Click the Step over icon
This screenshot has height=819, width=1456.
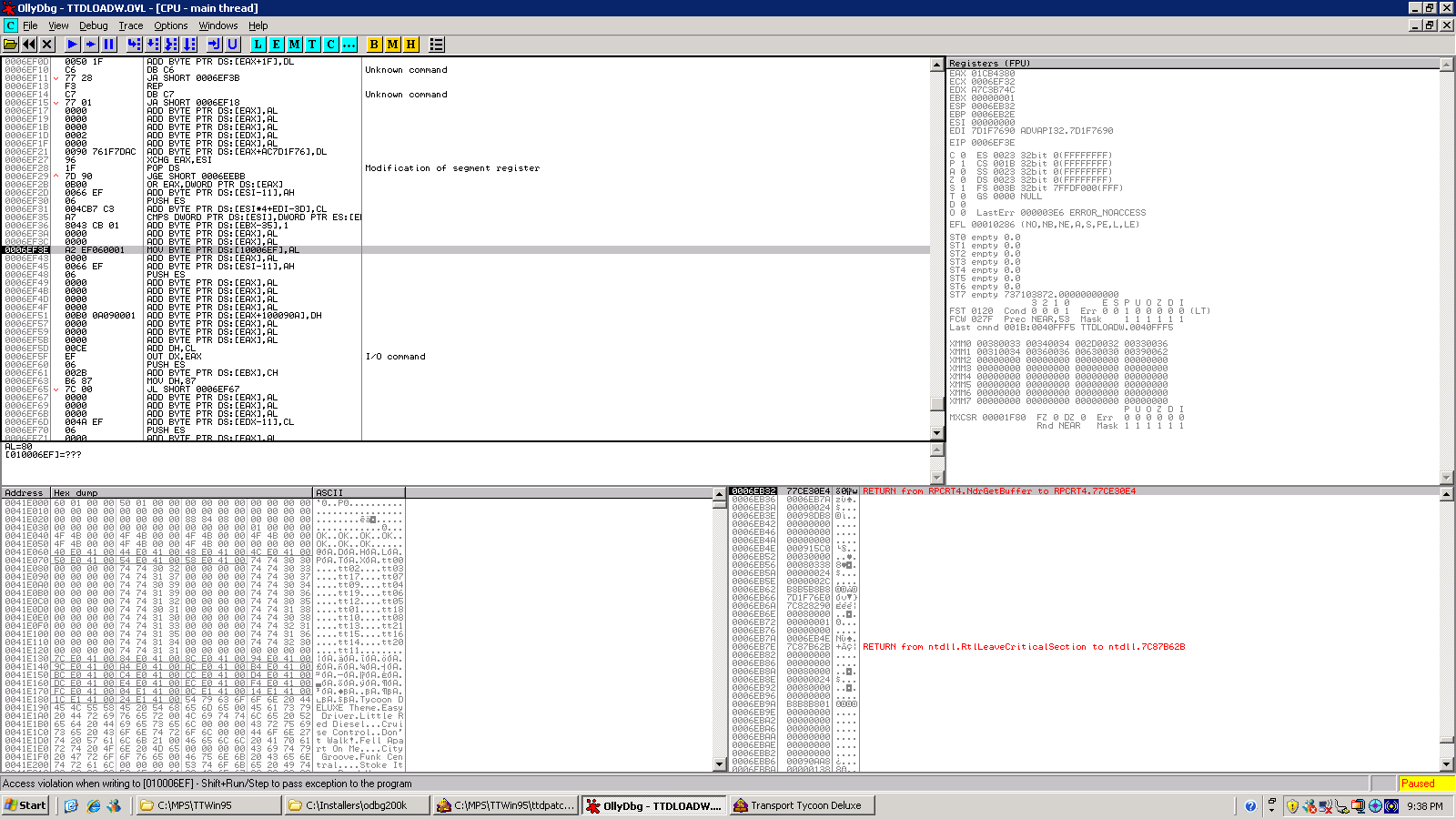(x=153, y=44)
